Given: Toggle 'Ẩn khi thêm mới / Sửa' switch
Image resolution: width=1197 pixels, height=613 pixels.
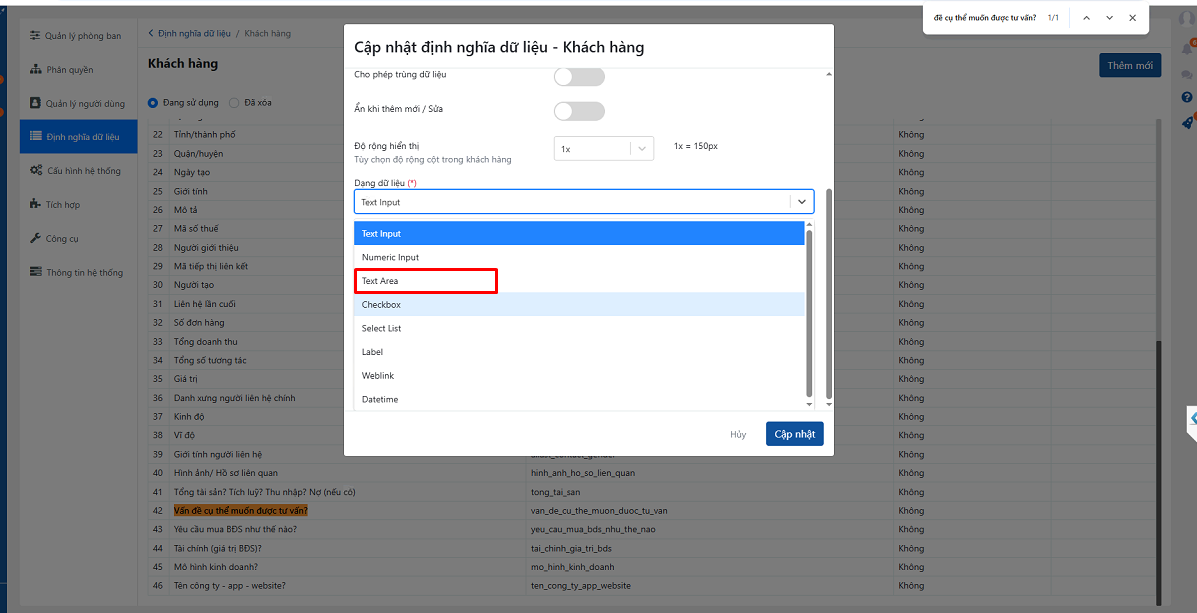Looking at the screenshot, I should click(579, 111).
